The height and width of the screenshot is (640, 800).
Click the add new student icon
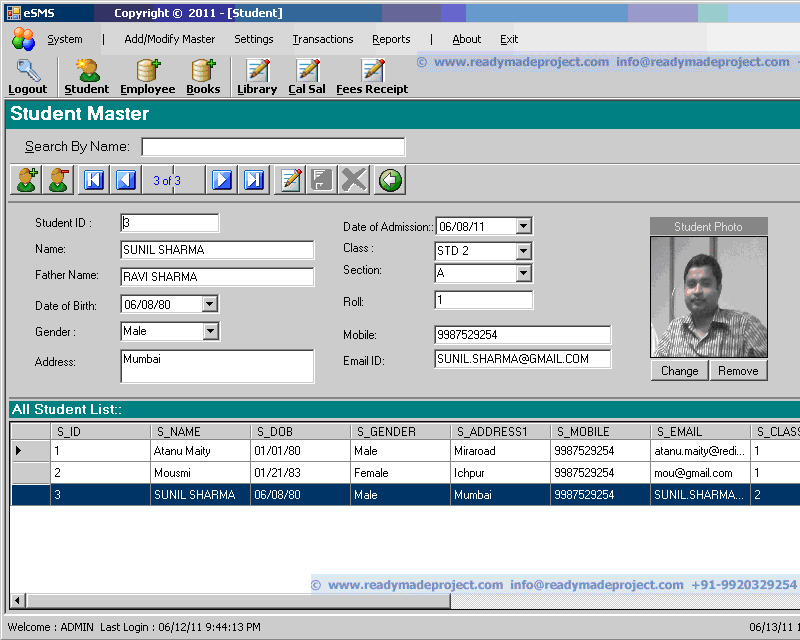click(x=26, y=180)
